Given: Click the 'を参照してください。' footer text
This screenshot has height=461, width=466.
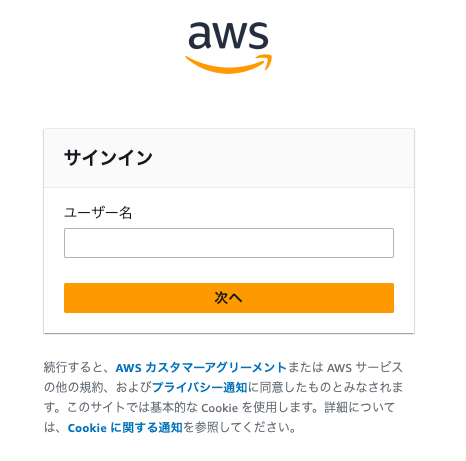Looking at the screenshot, I should pos(239,428).
